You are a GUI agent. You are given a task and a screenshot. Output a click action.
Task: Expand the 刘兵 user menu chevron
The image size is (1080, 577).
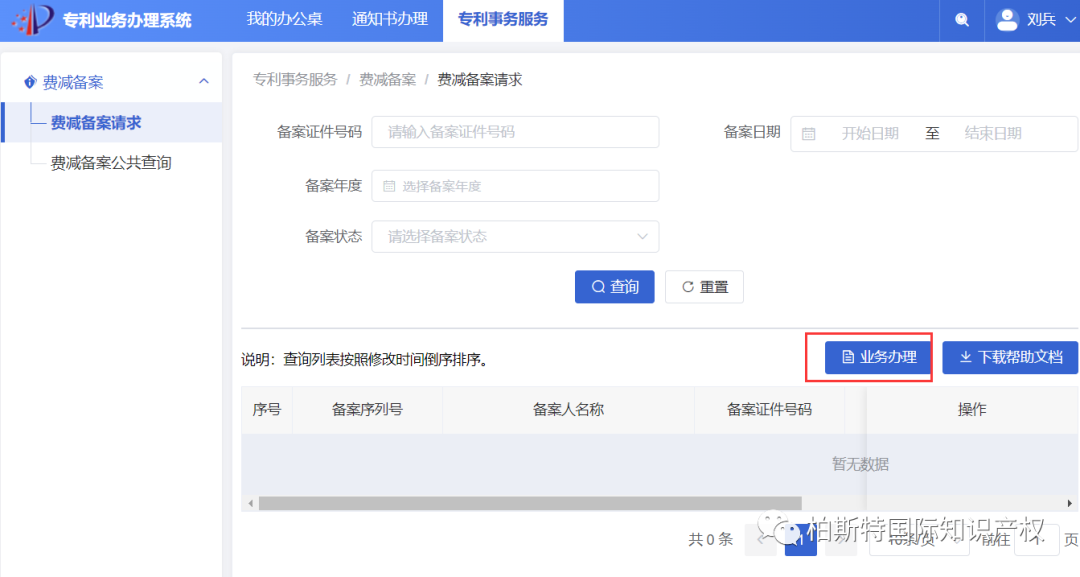[x=1069, y=19]
